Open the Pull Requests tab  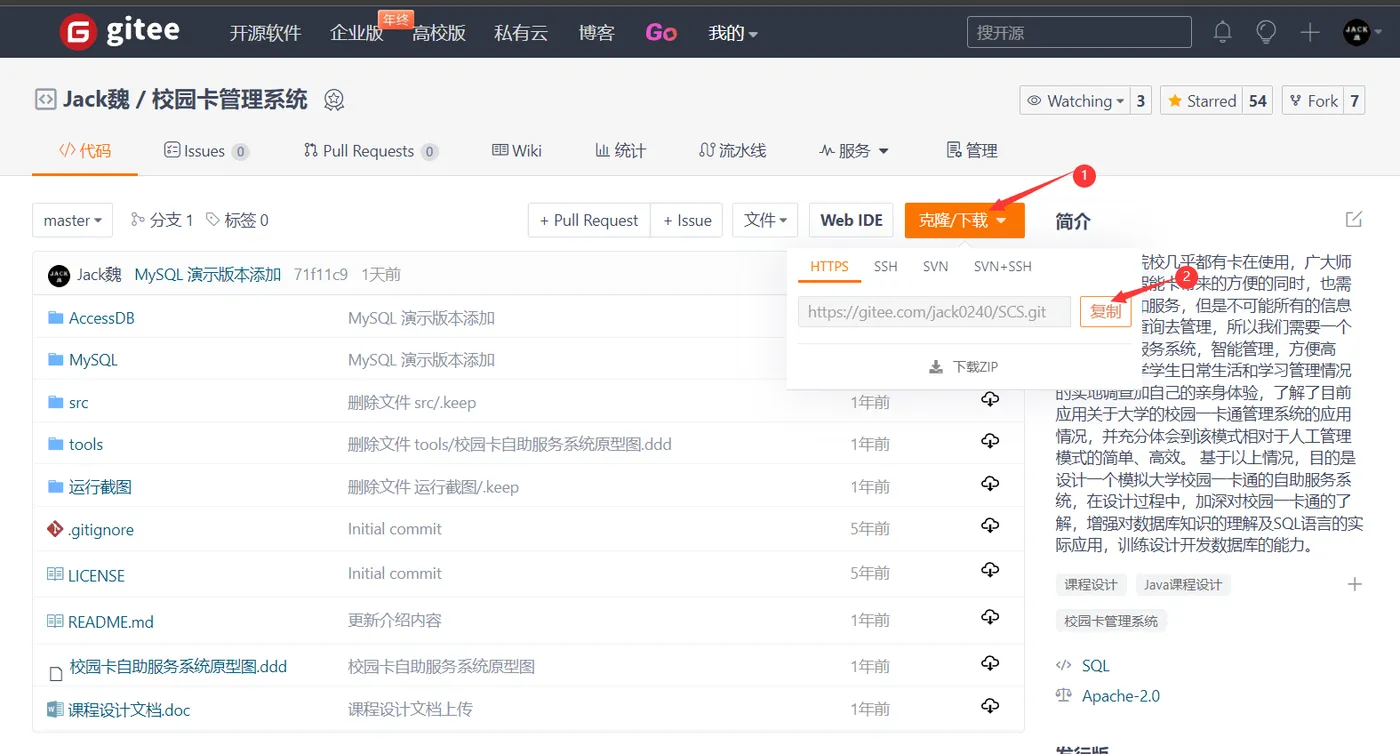pos(371,151)
